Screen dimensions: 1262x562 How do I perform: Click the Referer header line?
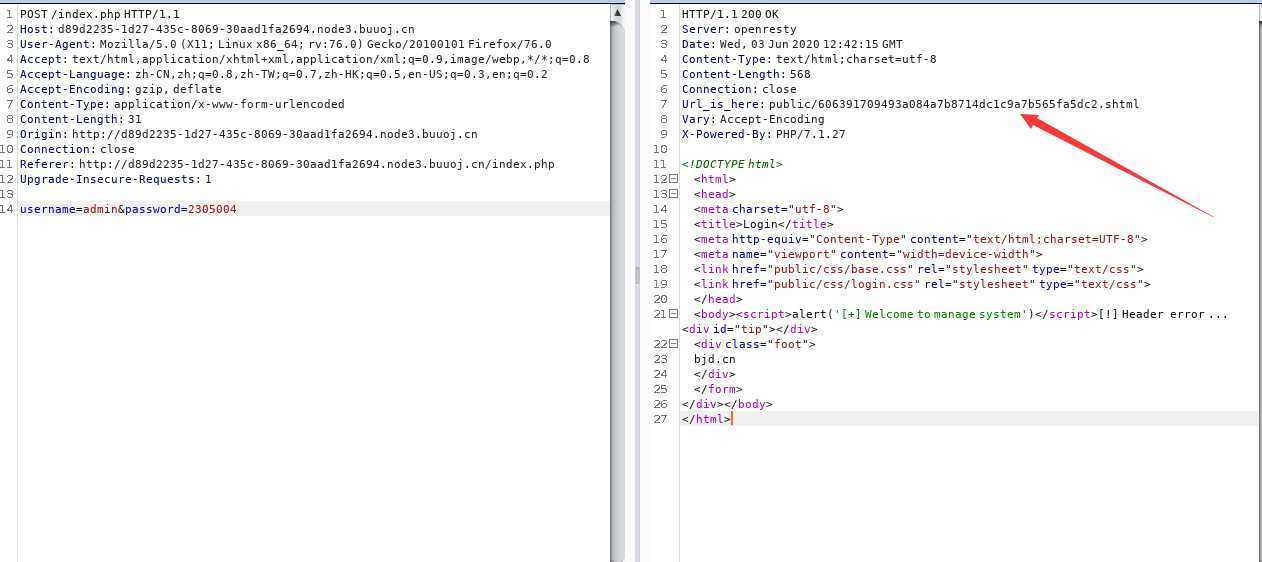click(x=287, y=164)
